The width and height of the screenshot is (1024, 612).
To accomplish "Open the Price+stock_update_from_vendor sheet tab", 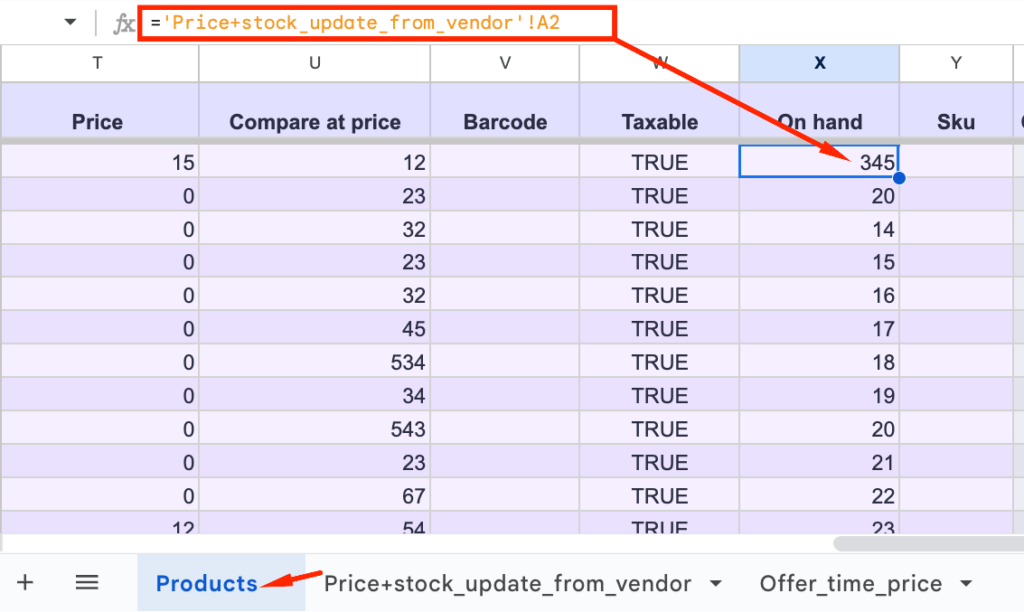I will 508,584.
